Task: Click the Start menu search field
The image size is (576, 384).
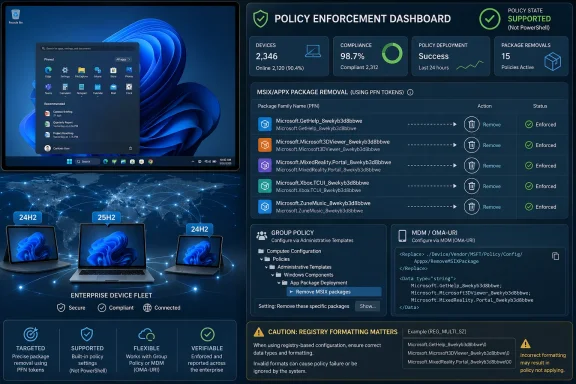Action: point(87,48)
